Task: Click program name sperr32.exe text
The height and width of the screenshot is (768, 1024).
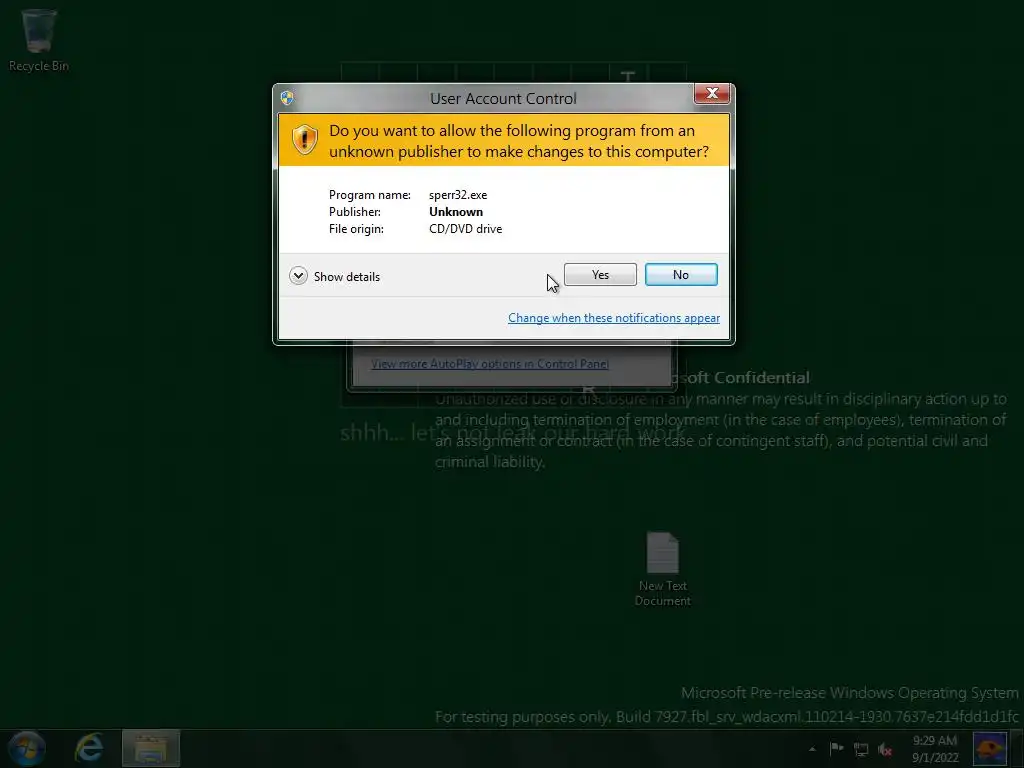Action: point(458,195)
